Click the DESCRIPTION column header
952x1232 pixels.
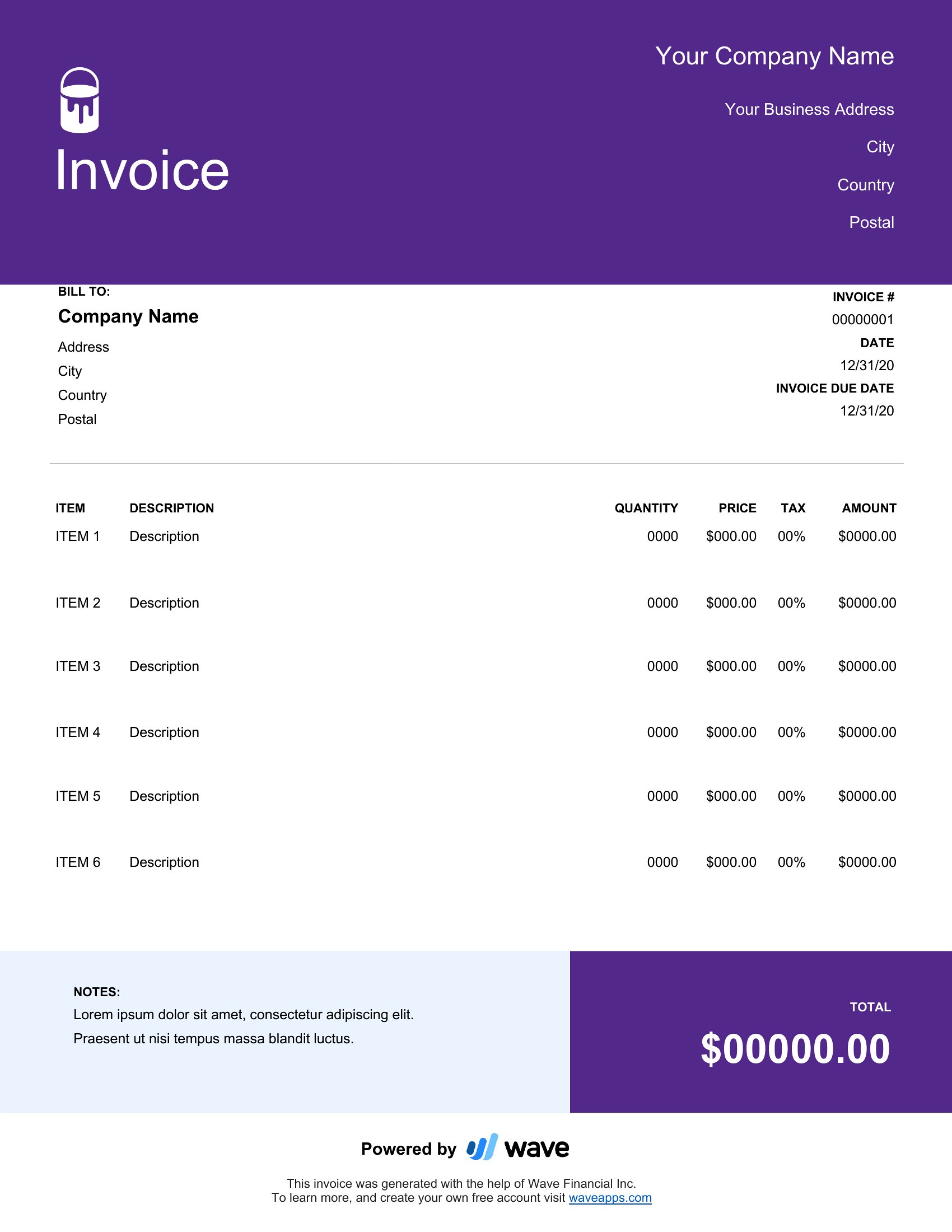pyautogui.click(x=171, y=508)
